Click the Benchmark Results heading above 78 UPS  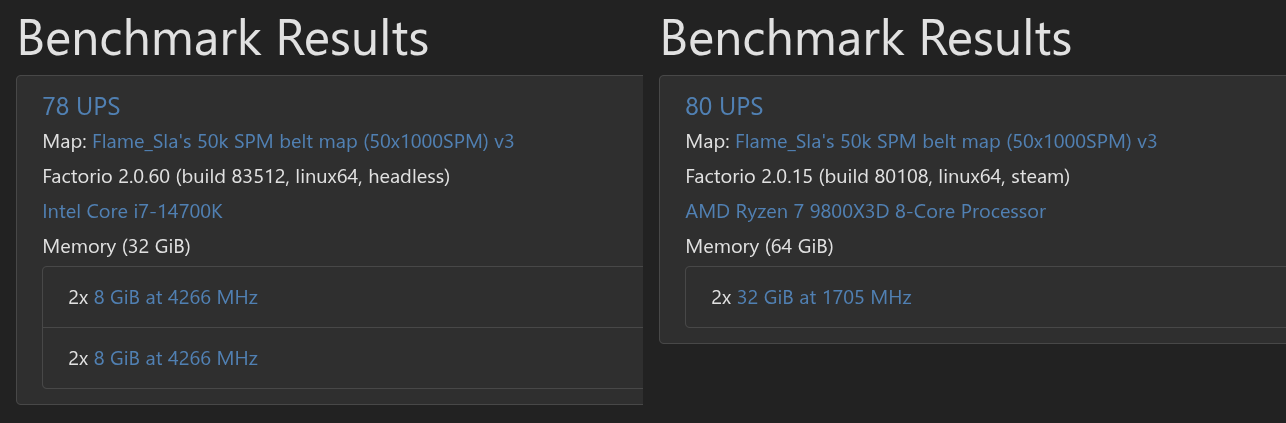[223, 38]
